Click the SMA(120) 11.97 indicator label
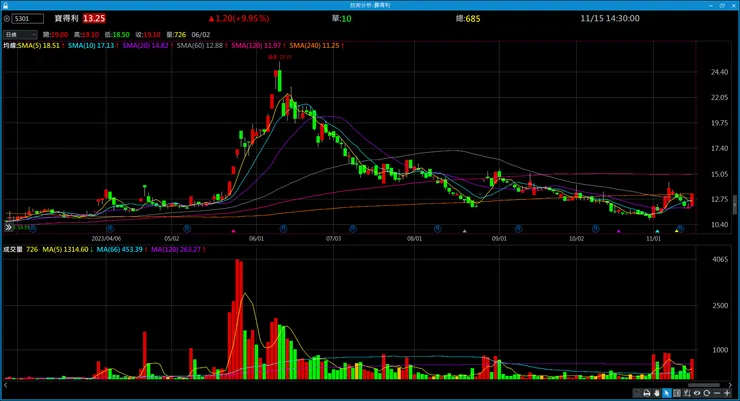Image resolution: width=740 pixels, height=401 pixels. pyautogui.click(x=256, y=46)
